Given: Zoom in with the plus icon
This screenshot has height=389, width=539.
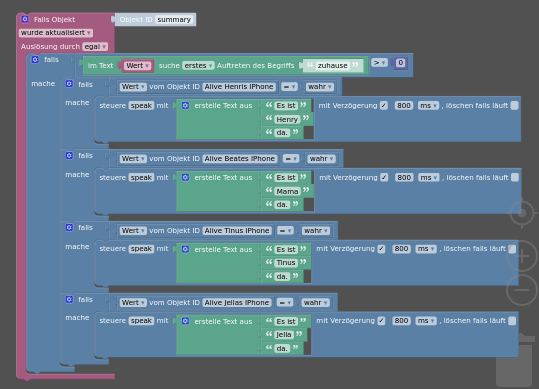Looking at the screenshot, I should 522,256.
